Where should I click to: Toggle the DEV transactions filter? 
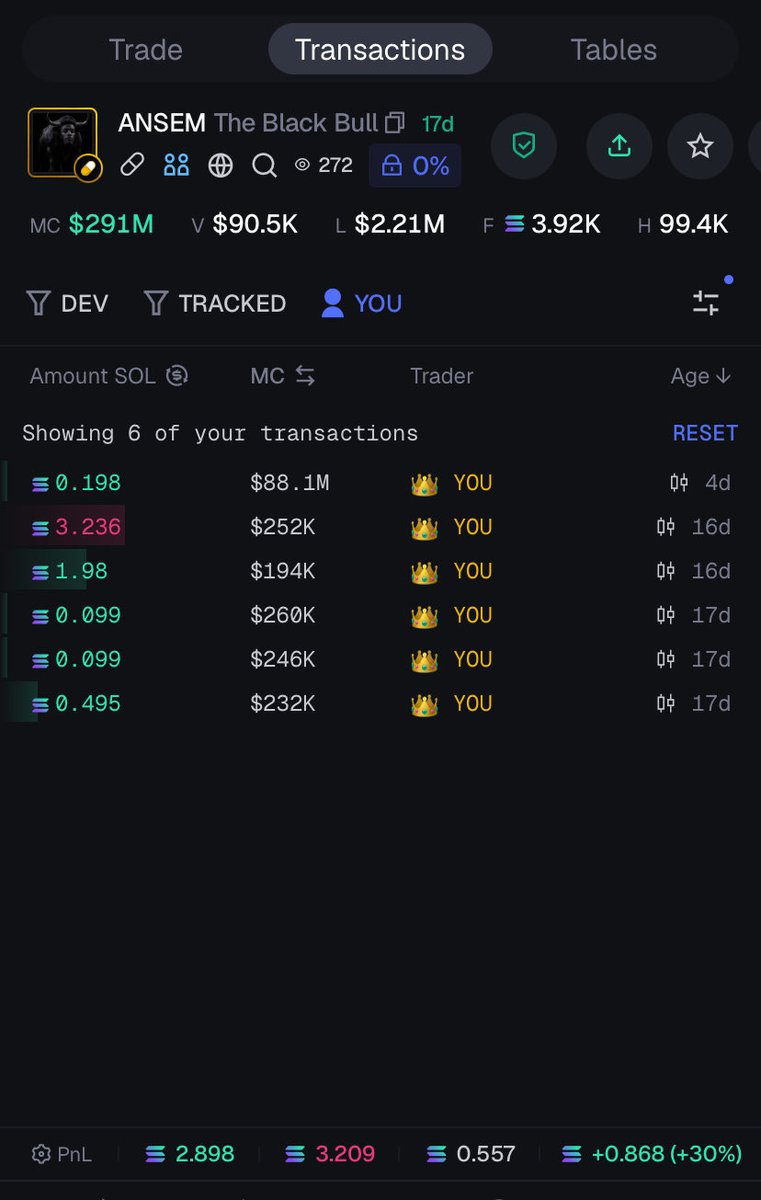(x=67, y=303)
